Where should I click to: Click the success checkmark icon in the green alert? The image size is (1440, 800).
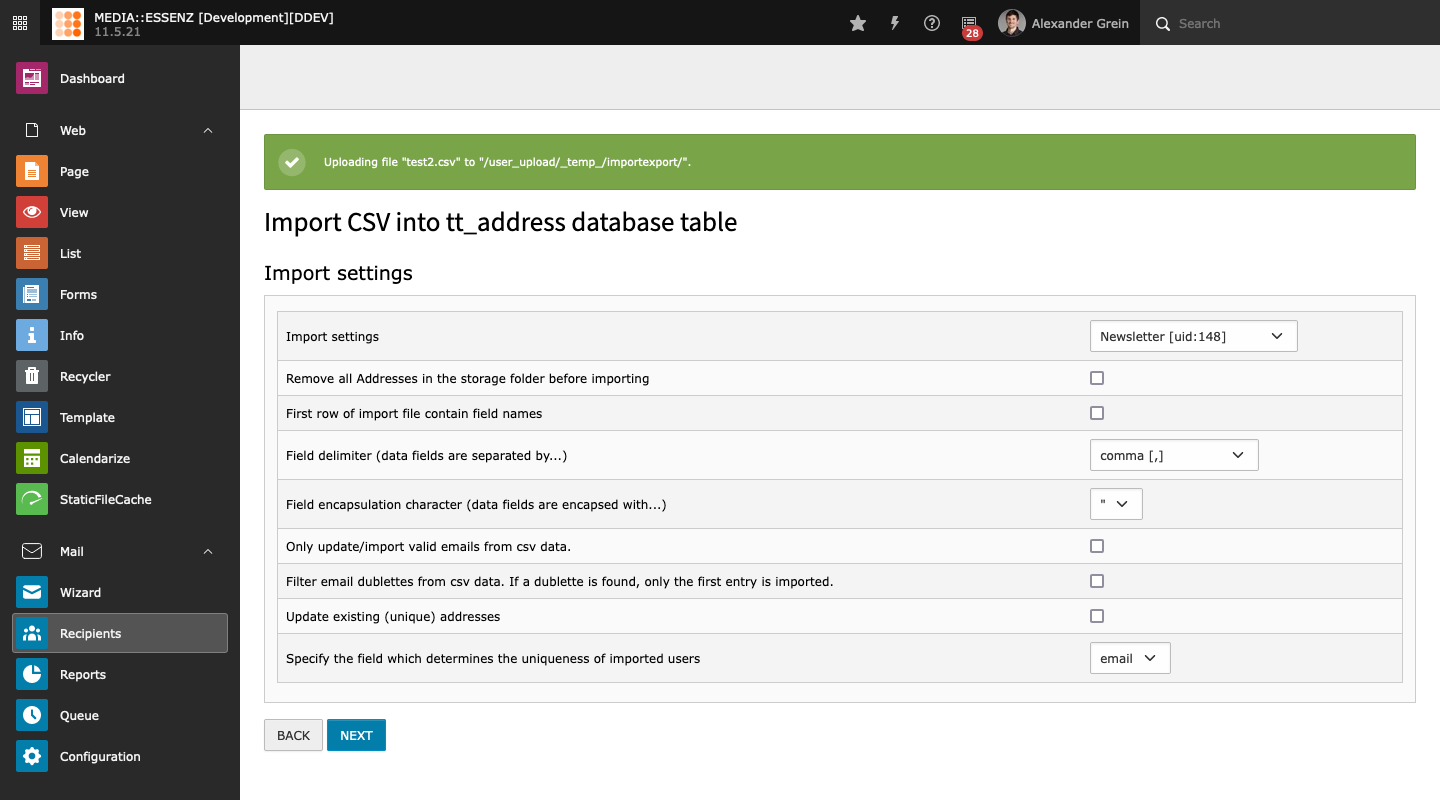coord(292,162)
